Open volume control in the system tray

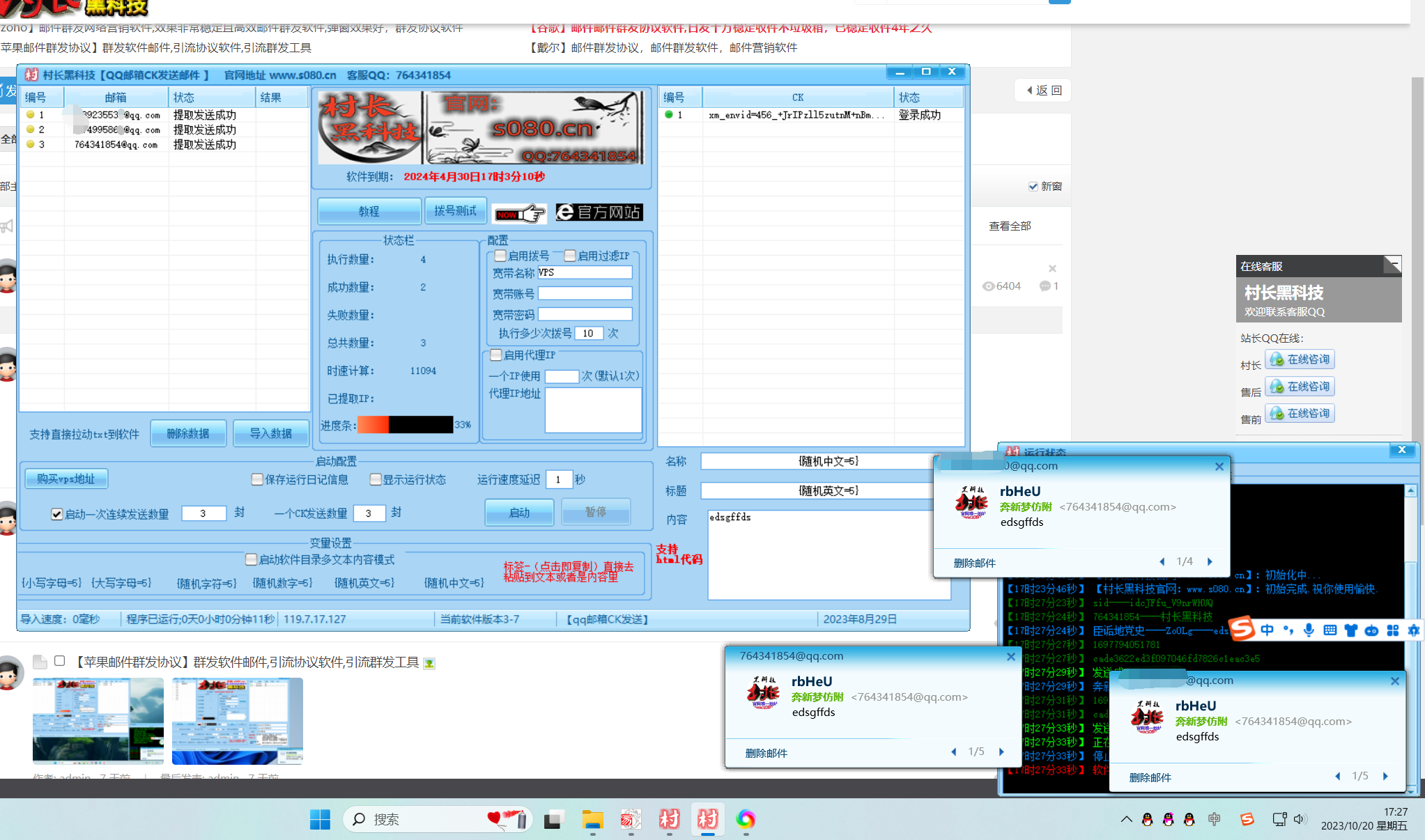click(x=1300, y=819)
